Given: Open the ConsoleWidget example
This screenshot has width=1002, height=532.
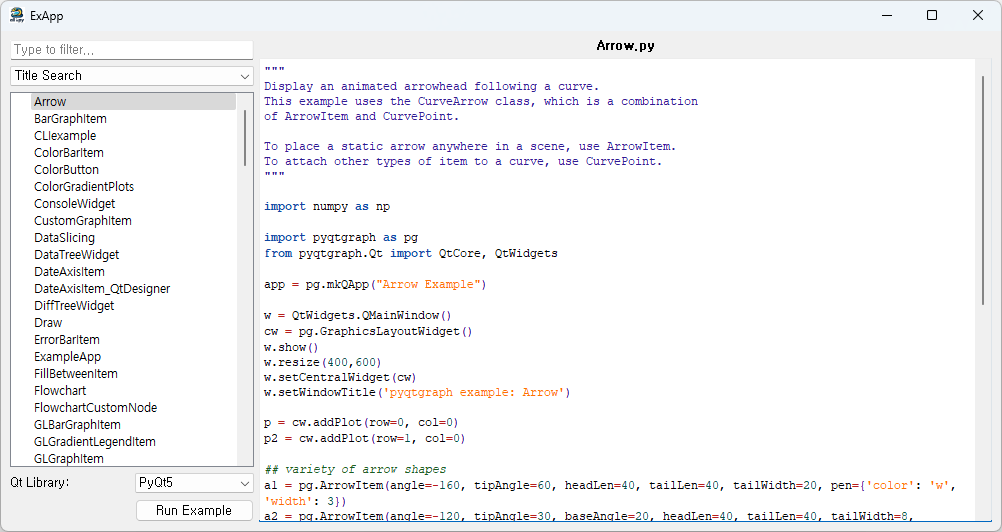Looking at the screenshot, I should click(x=74, y=204).
